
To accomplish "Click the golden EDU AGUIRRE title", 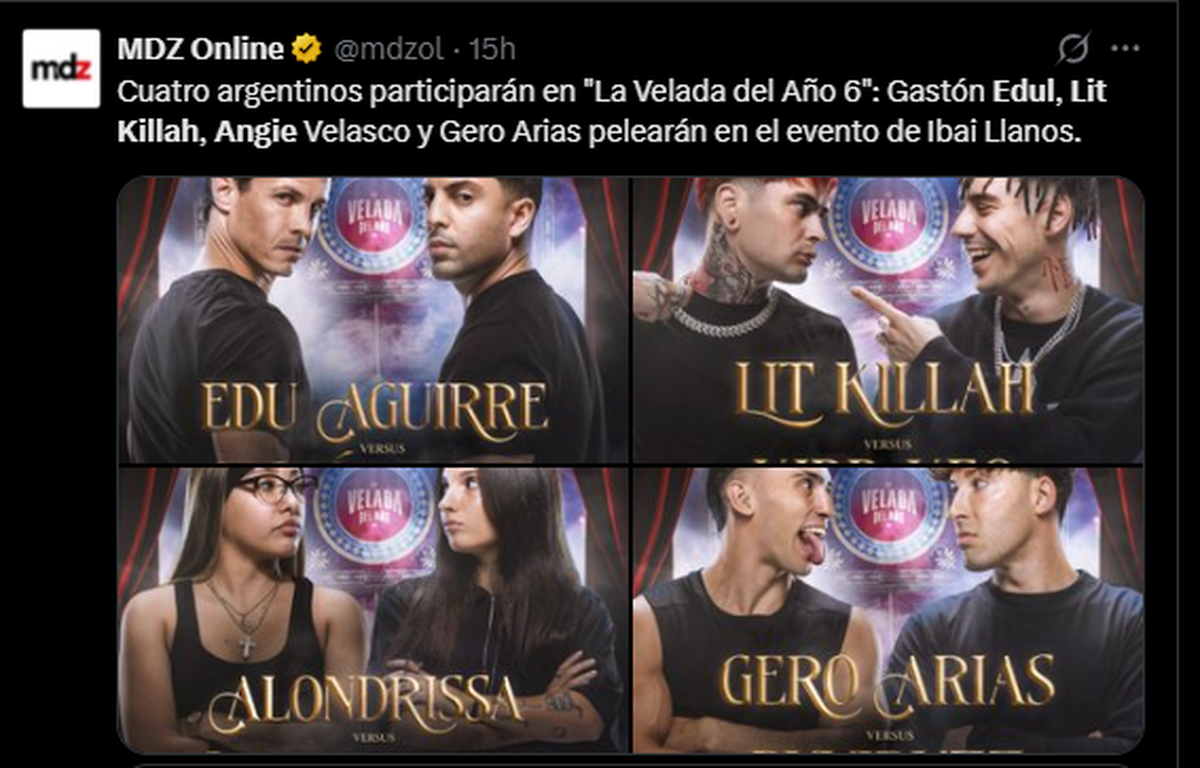I will pos(375,408).
